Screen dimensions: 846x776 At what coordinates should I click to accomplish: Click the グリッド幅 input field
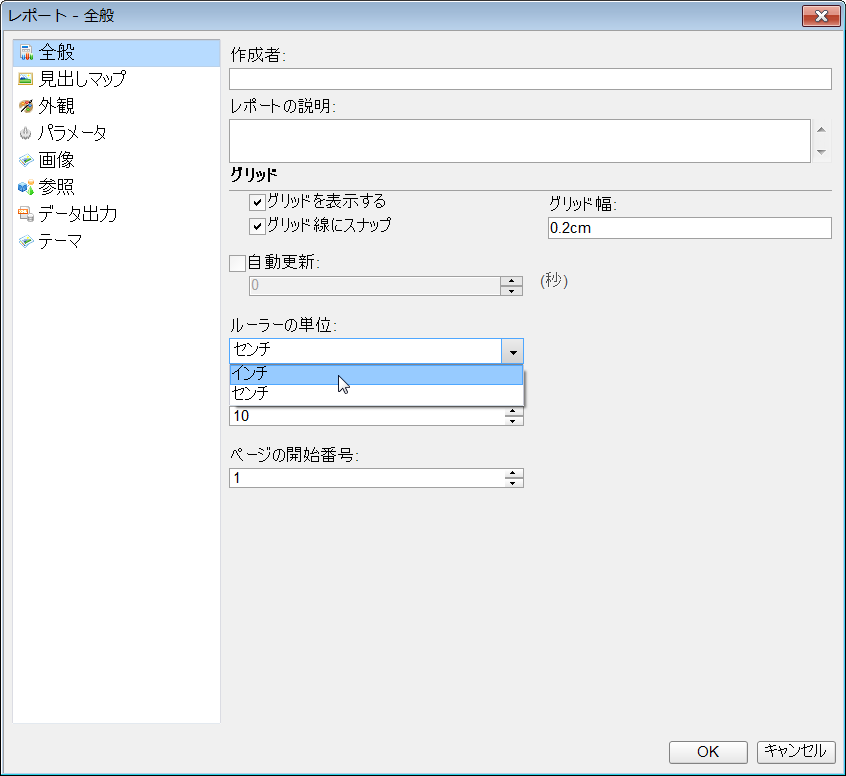689,228
